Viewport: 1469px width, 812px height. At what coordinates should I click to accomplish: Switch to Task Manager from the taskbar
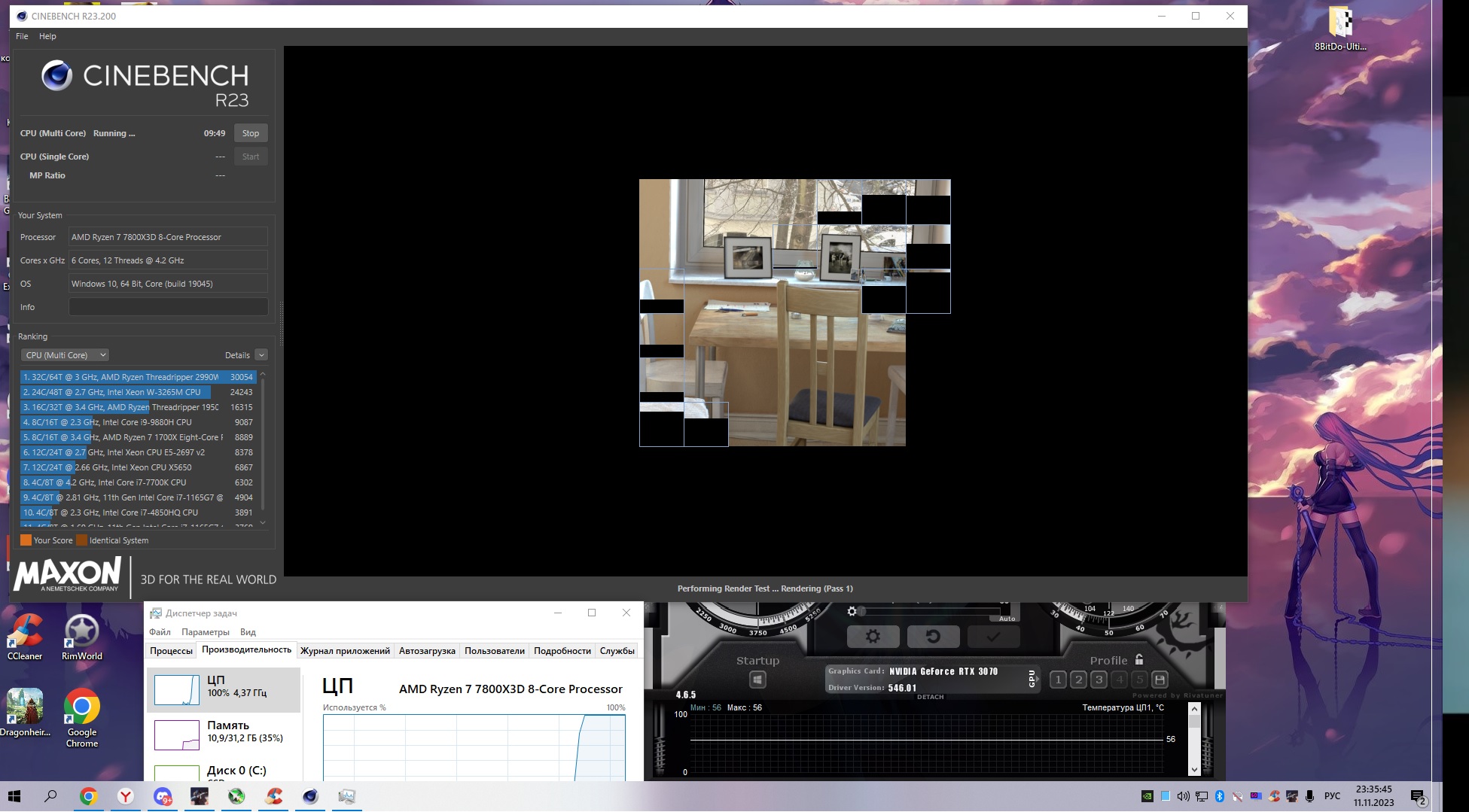click(x=347, y=796)
